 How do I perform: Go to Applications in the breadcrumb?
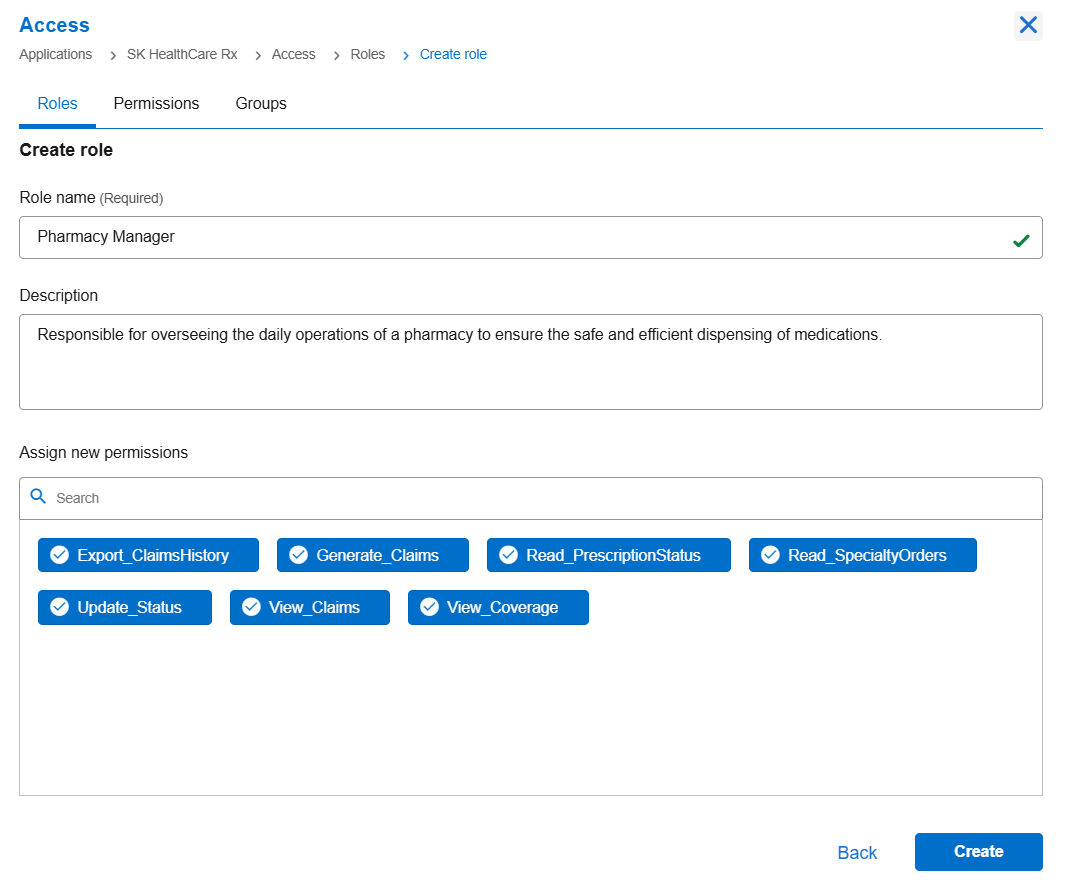56,54
